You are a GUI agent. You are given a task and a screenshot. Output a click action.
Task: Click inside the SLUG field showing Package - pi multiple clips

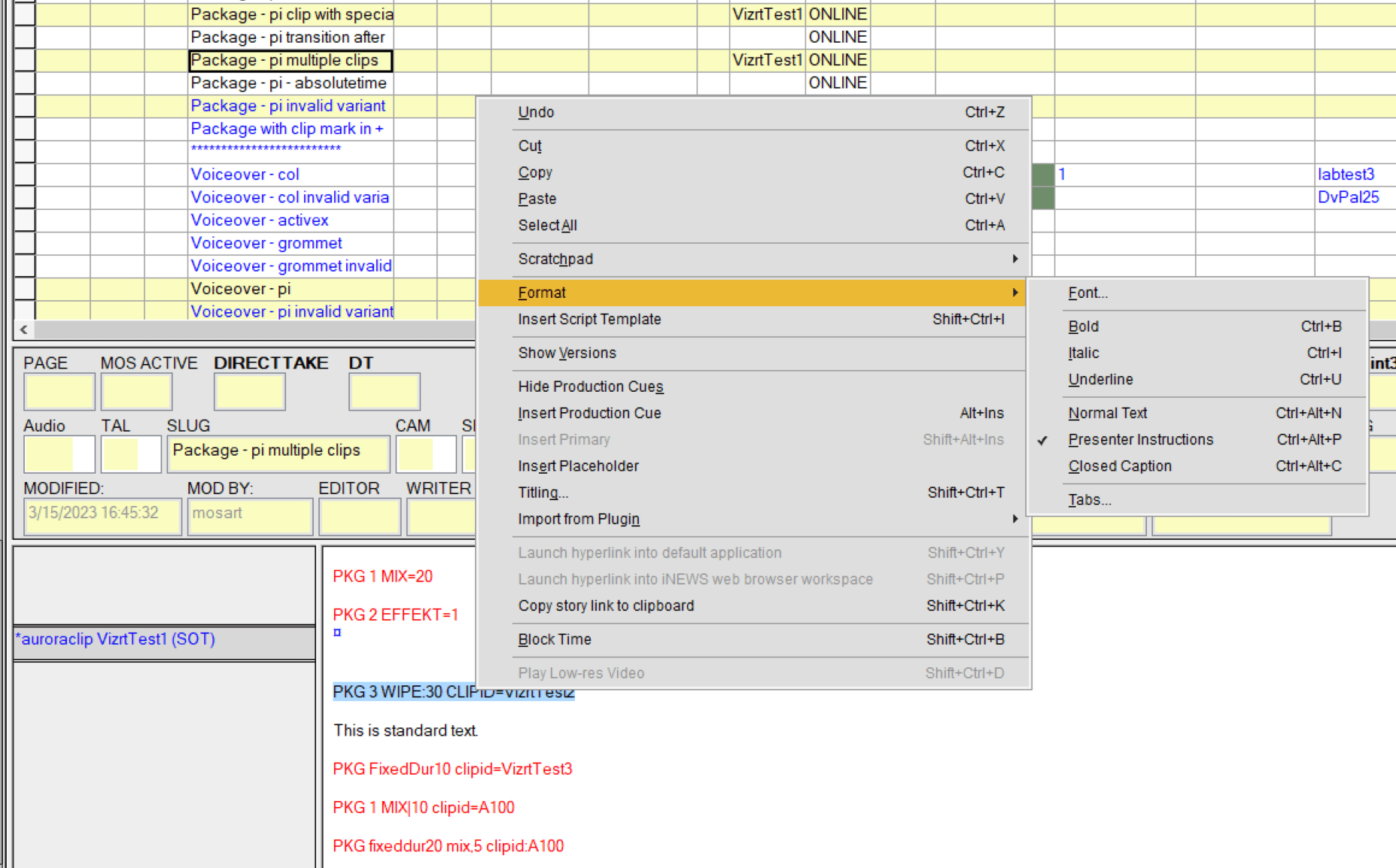pos(278,451)
